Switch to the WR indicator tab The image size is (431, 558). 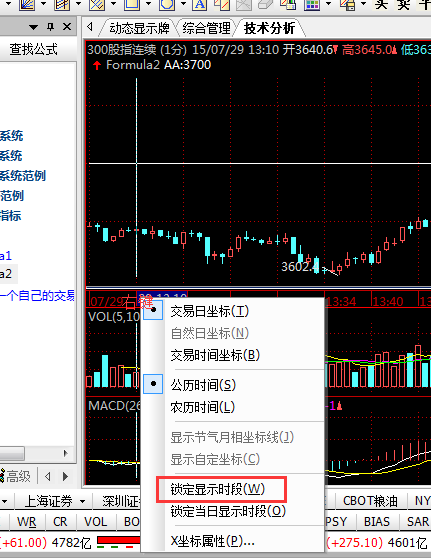(26, 522)
